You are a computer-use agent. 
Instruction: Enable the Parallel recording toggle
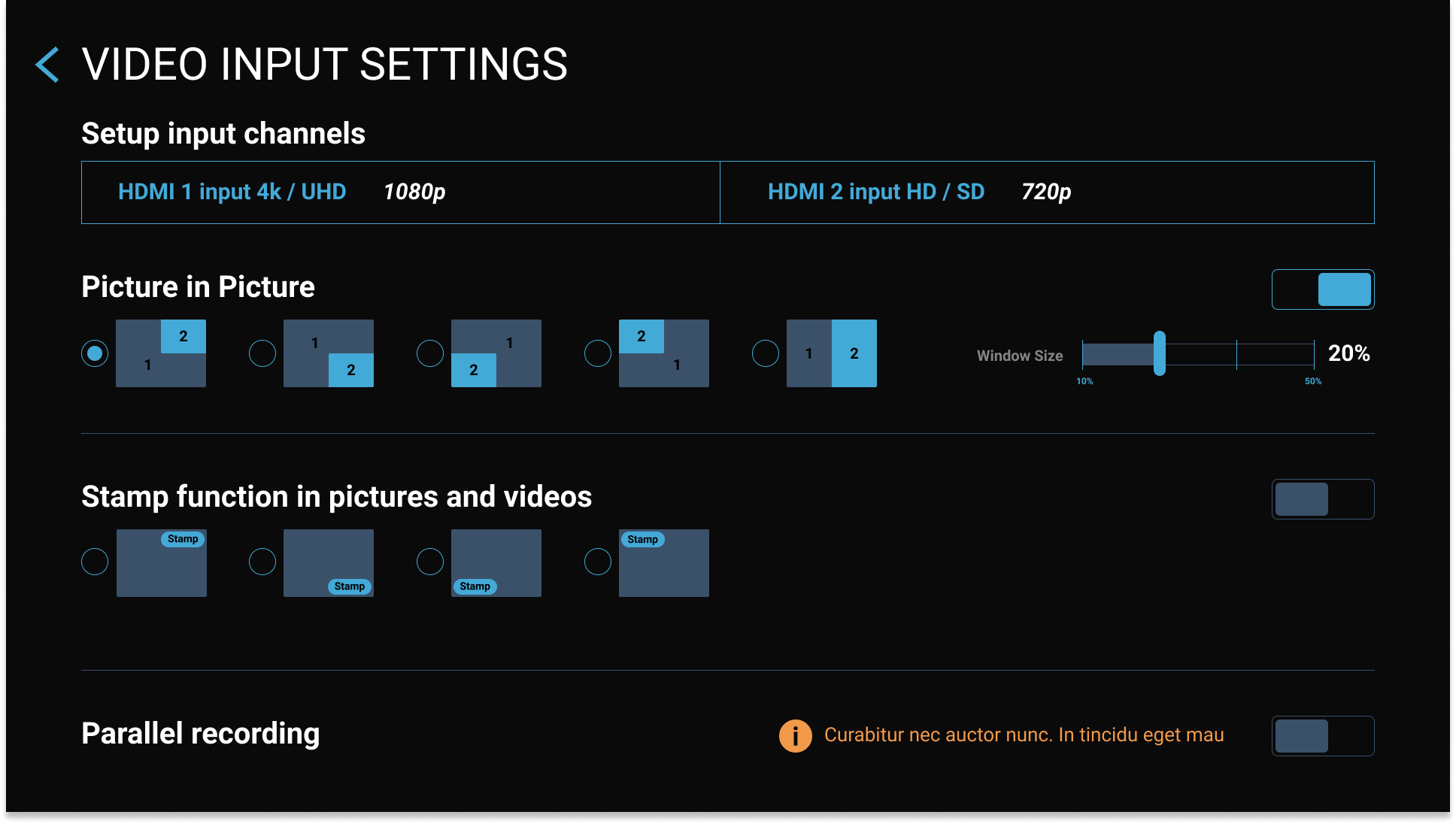[1323, 736]
